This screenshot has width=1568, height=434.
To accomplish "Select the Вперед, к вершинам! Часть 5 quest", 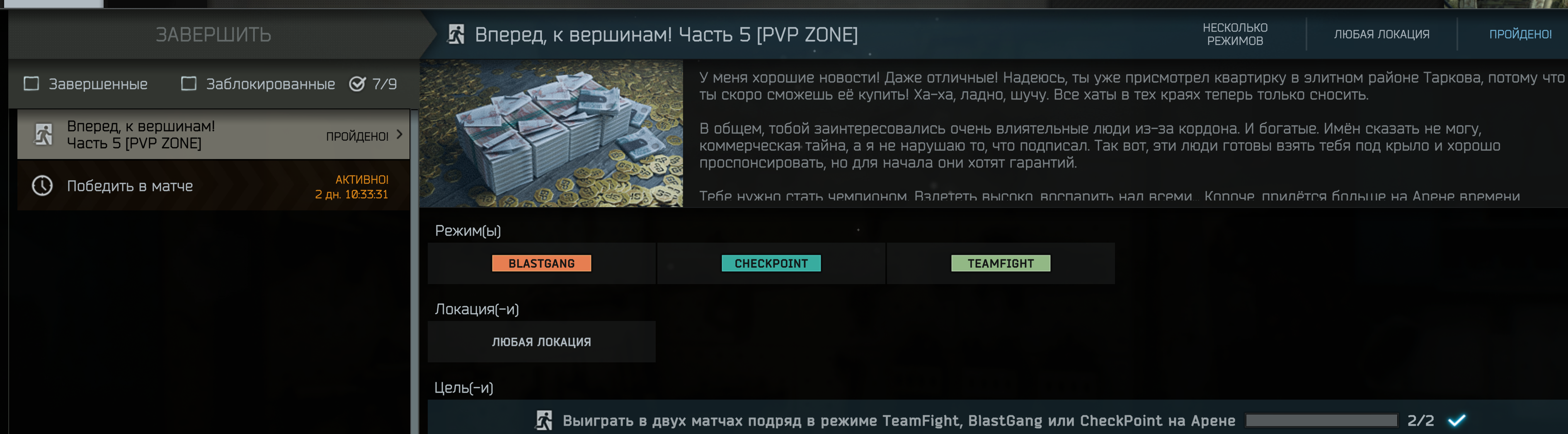I will (x=213, y=134).
